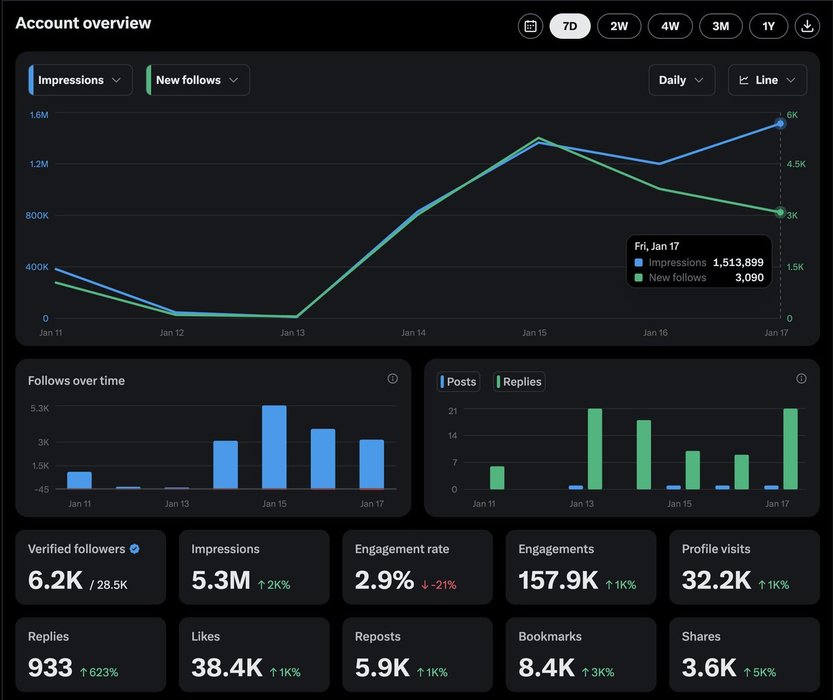833x700 pixels.
Task: Switch to the 3M time range
Action: click(720, 26)
